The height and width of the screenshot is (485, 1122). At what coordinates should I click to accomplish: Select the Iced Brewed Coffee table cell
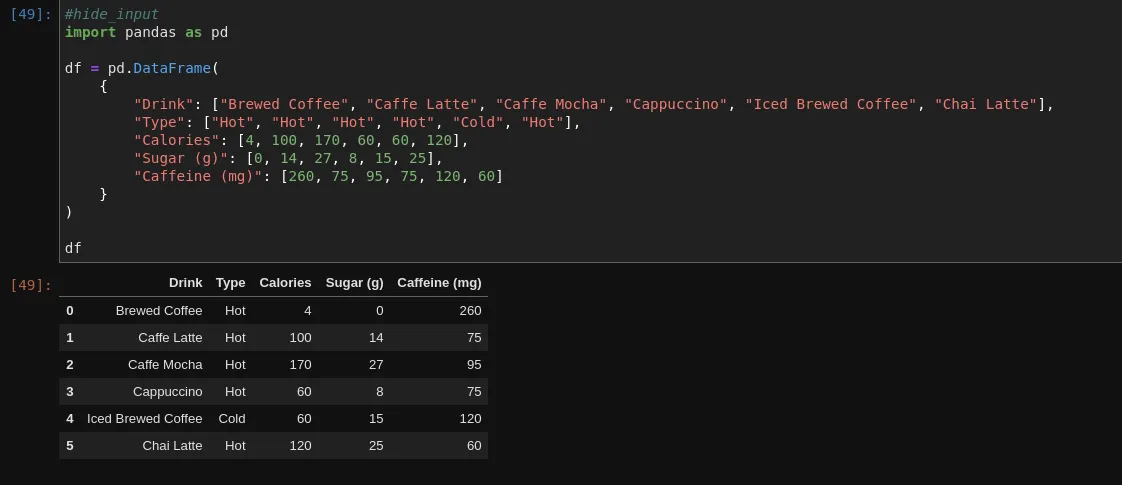point(145,419)
